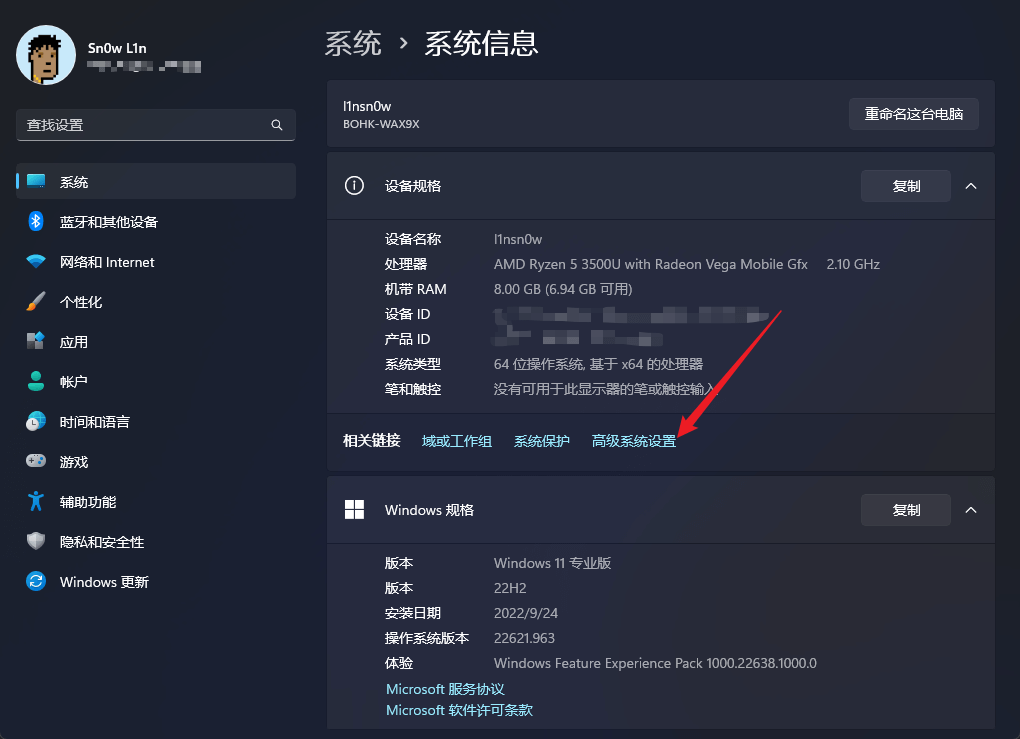Click the version value 22H2
The width and height of the screenshot is (1020, 739).
[510, 588]
